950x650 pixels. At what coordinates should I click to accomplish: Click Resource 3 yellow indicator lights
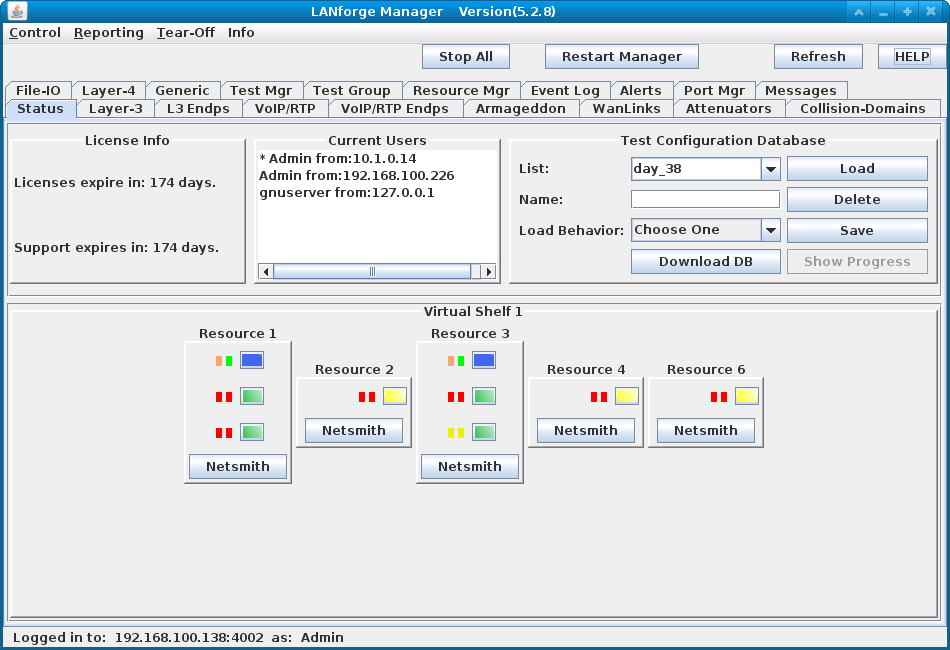[x=456, y=433]
